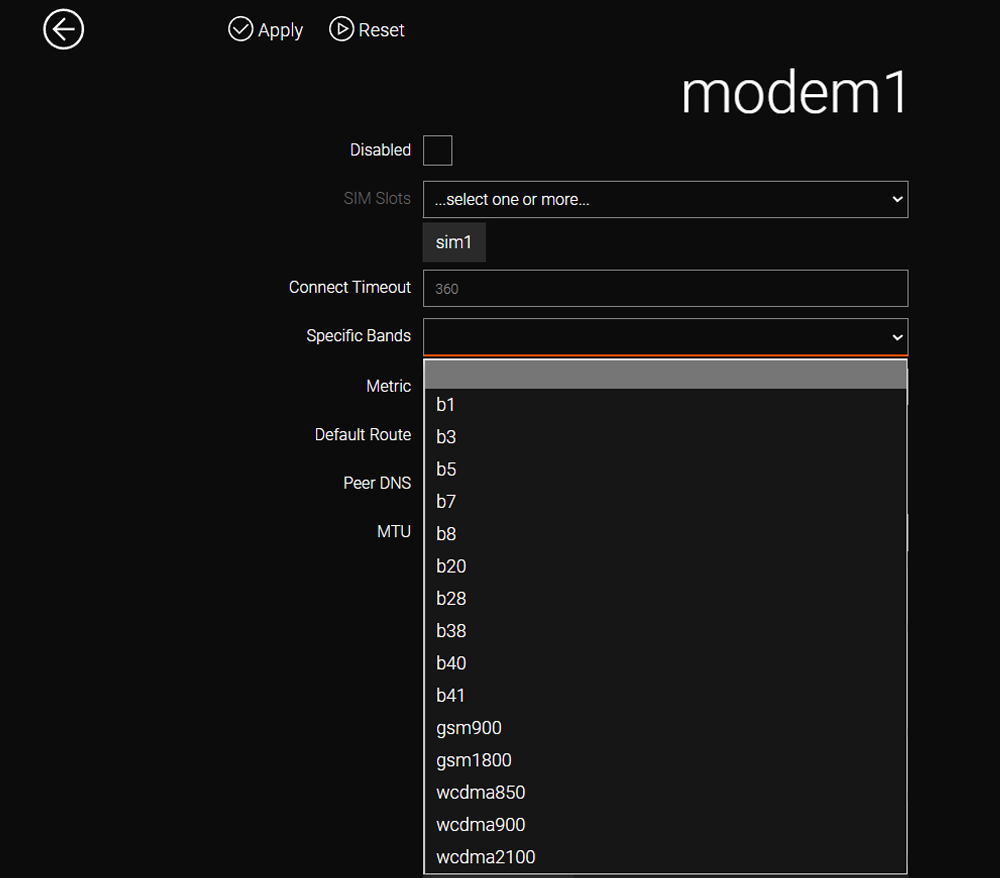Pick wcdma2100 from the bands list
Screen dimensions: 1000x878
(665, 857)
